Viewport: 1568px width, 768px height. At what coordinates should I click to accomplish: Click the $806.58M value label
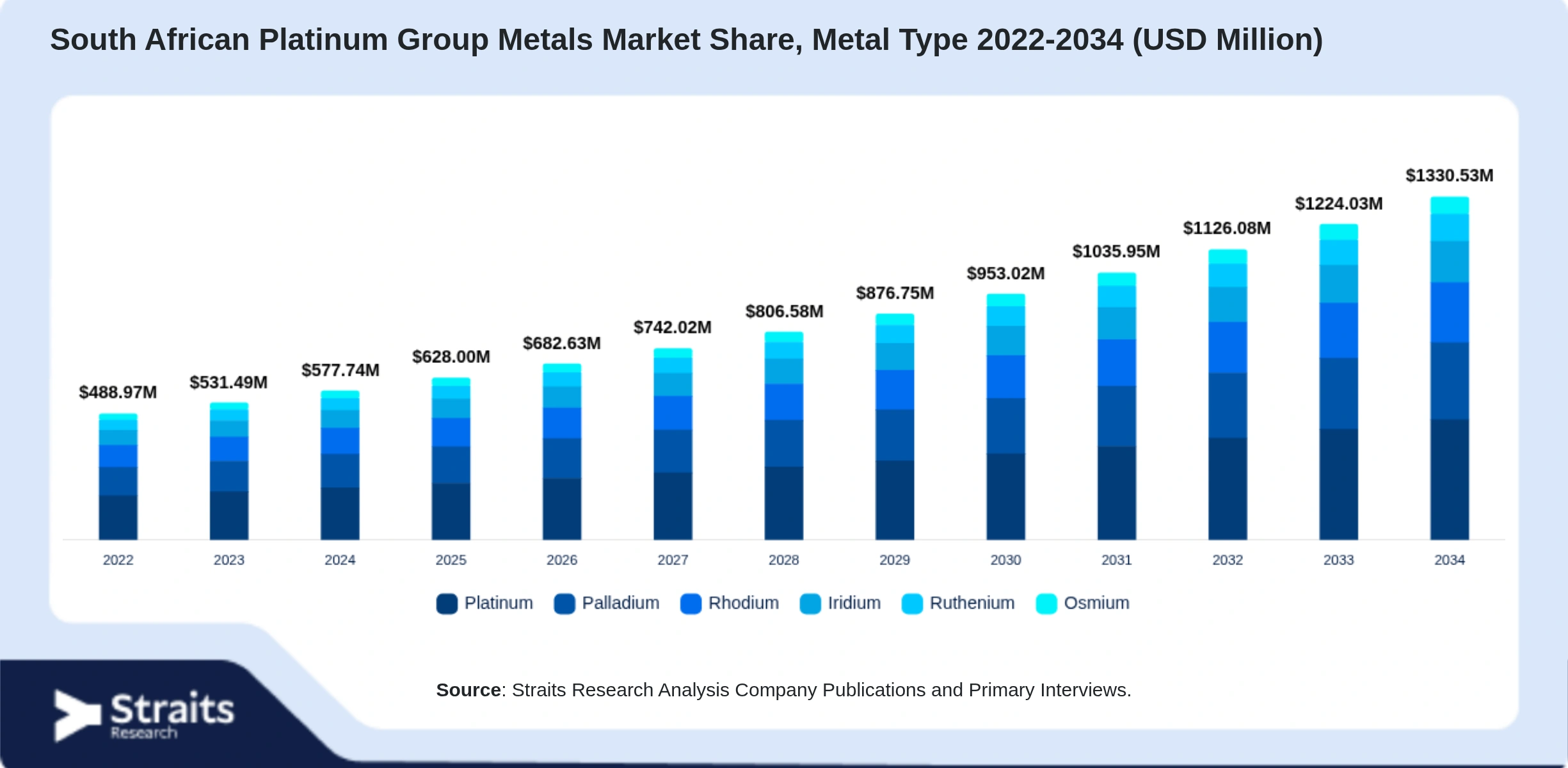(785, 312)
